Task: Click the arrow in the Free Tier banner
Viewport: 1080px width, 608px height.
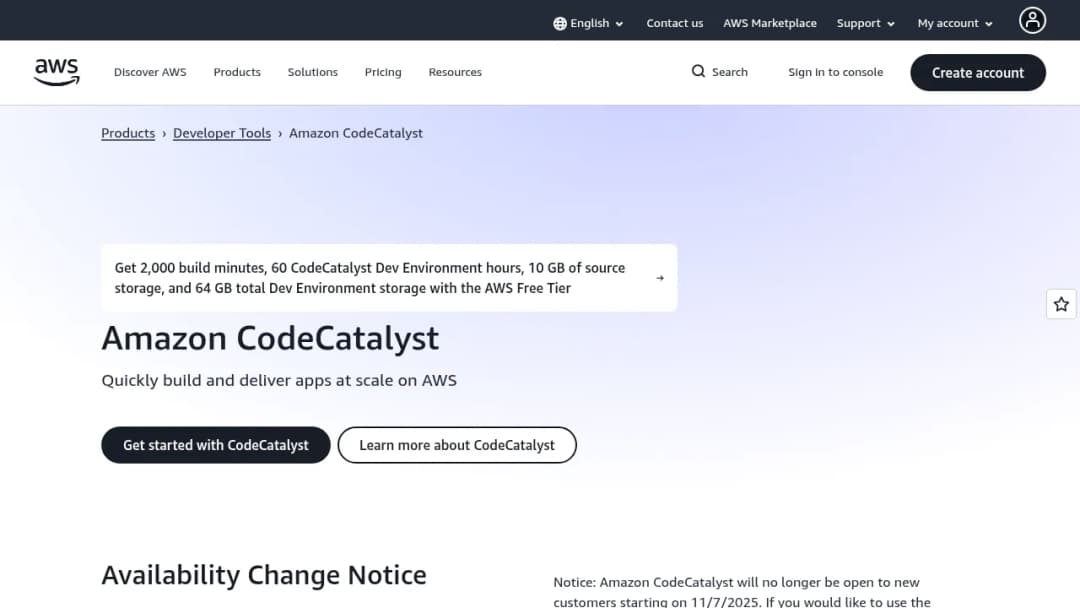Action: 660,278
